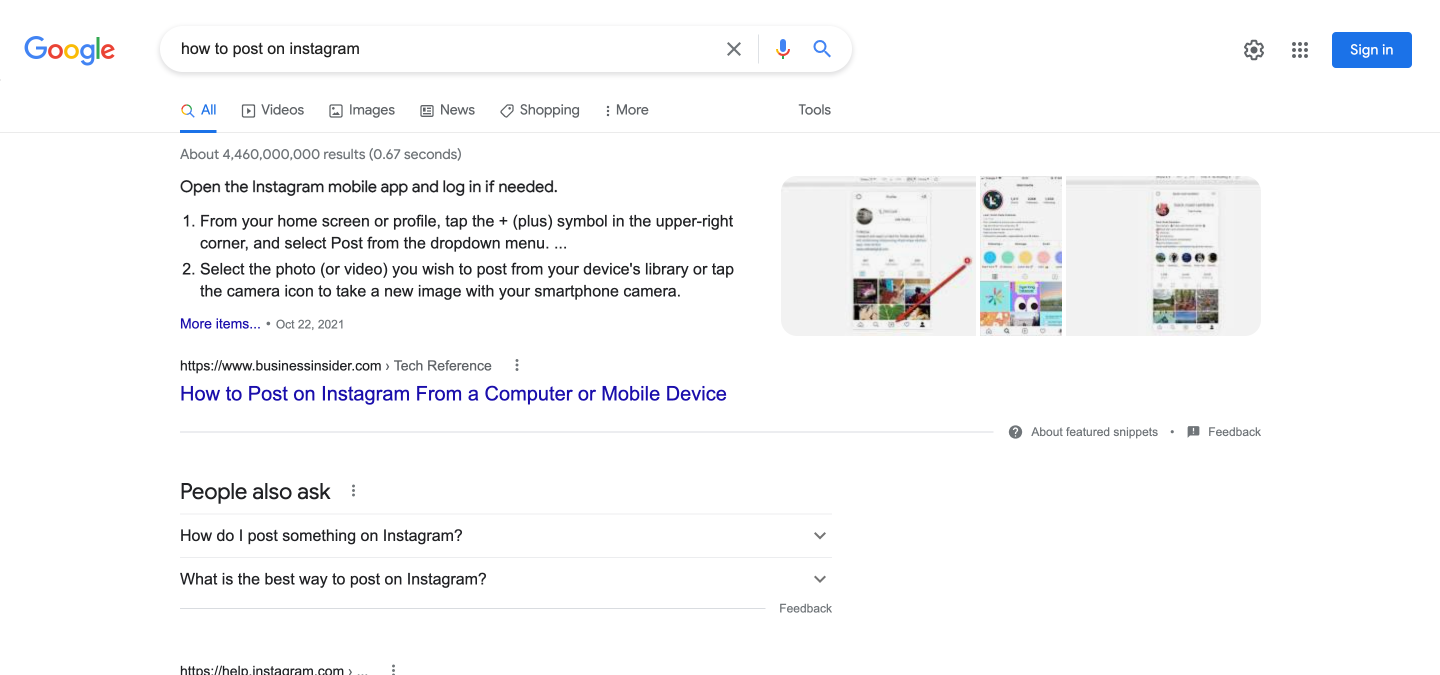Click inside the search input field

445,49
